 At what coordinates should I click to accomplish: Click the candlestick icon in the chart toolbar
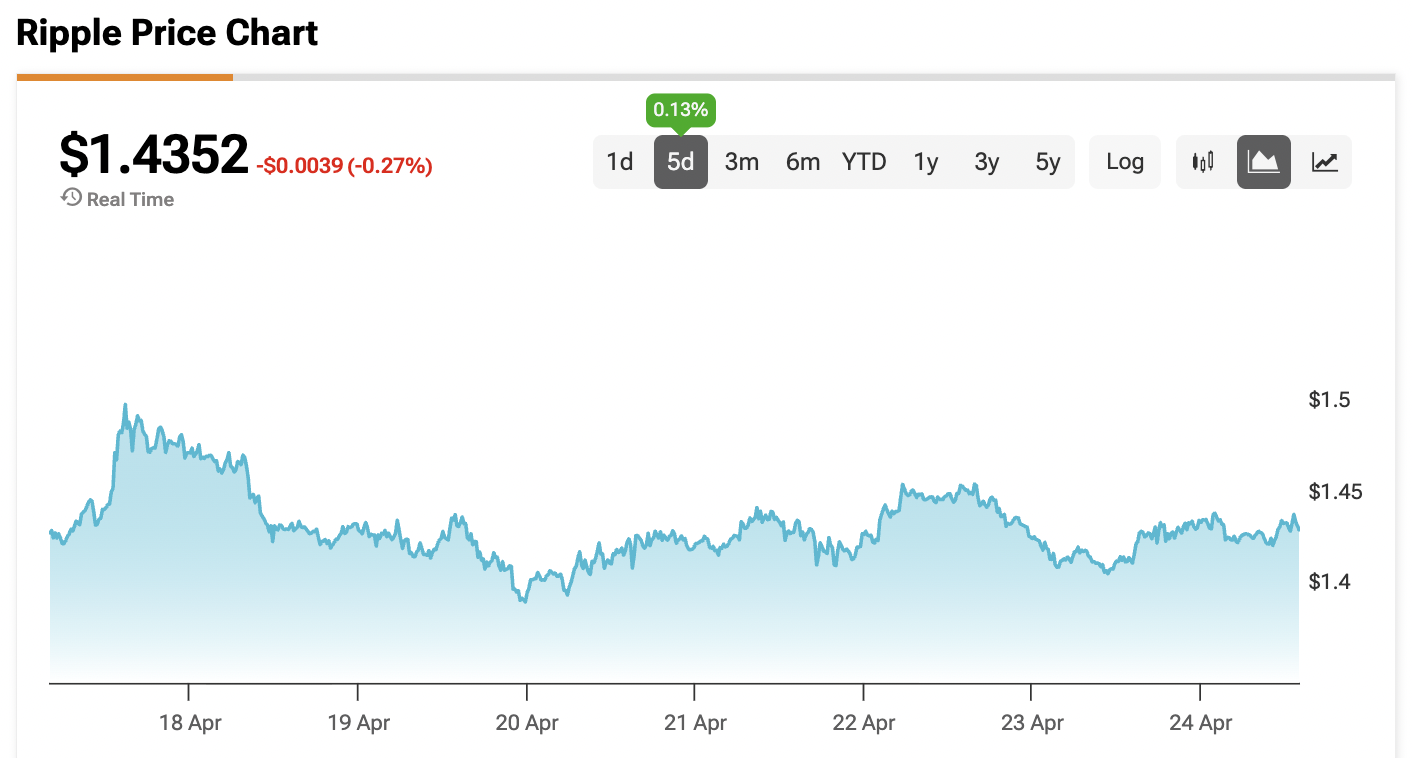(x=1203, y=161)
